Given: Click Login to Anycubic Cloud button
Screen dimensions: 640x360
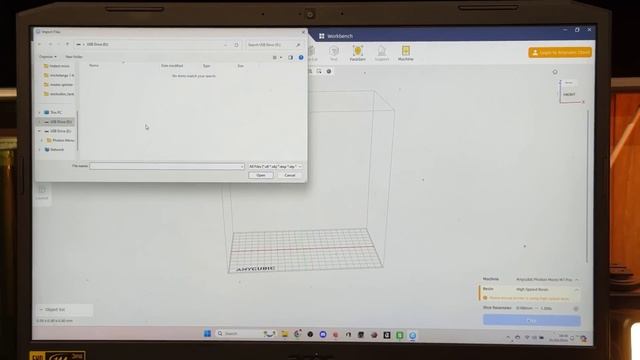Looking at the screenshot, I should [x=560, y=52].
